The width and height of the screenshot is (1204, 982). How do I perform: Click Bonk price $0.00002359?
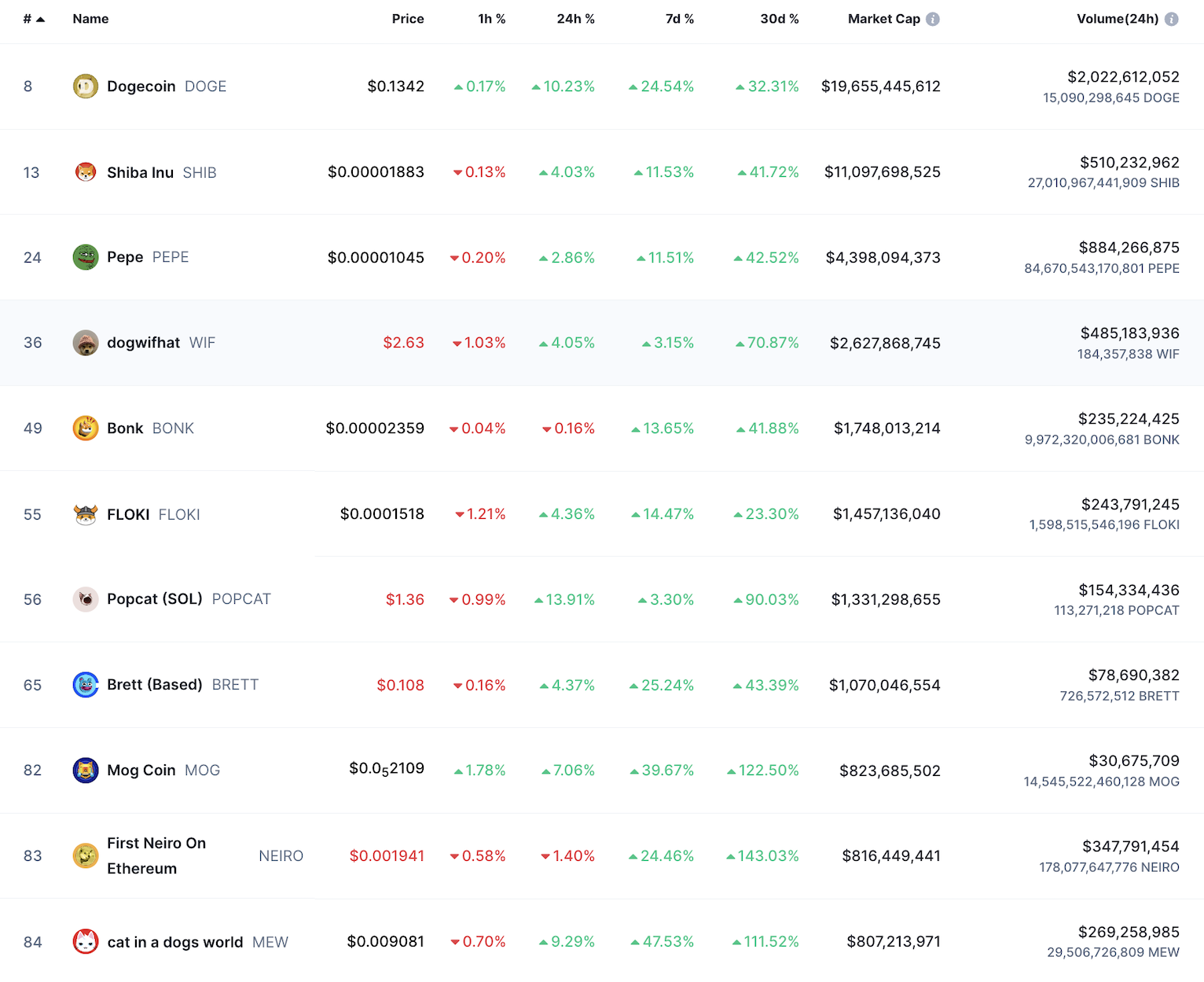pyautogui.click(x=375, y=428)
